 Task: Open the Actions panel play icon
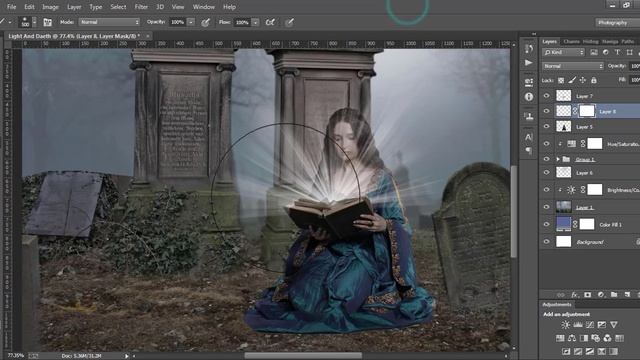tap(529, 62)
